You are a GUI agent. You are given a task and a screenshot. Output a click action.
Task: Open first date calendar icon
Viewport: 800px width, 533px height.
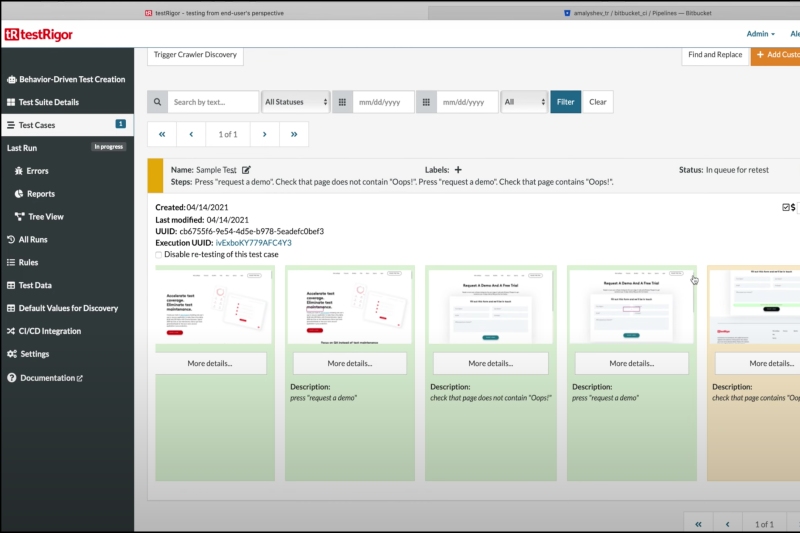(x=342, y=102)
